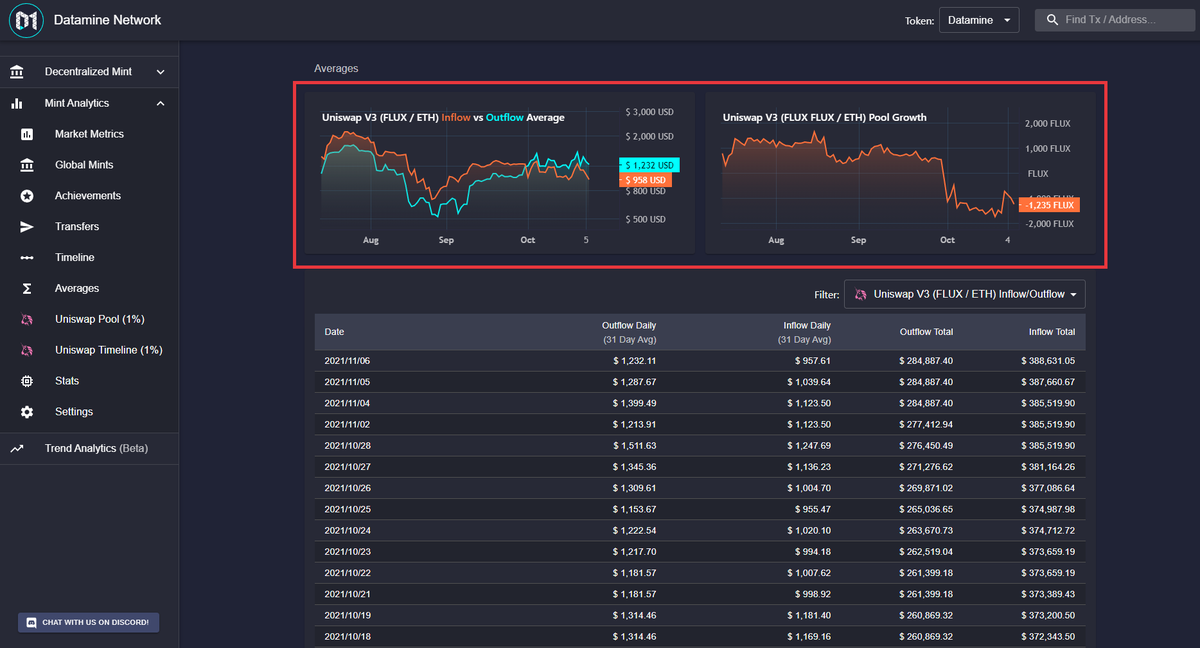Open the Token Datamine dropdown
Image resolution: width=1200 pixels, height=648 pixels.
pyautogui.click(x=978, y=20)
